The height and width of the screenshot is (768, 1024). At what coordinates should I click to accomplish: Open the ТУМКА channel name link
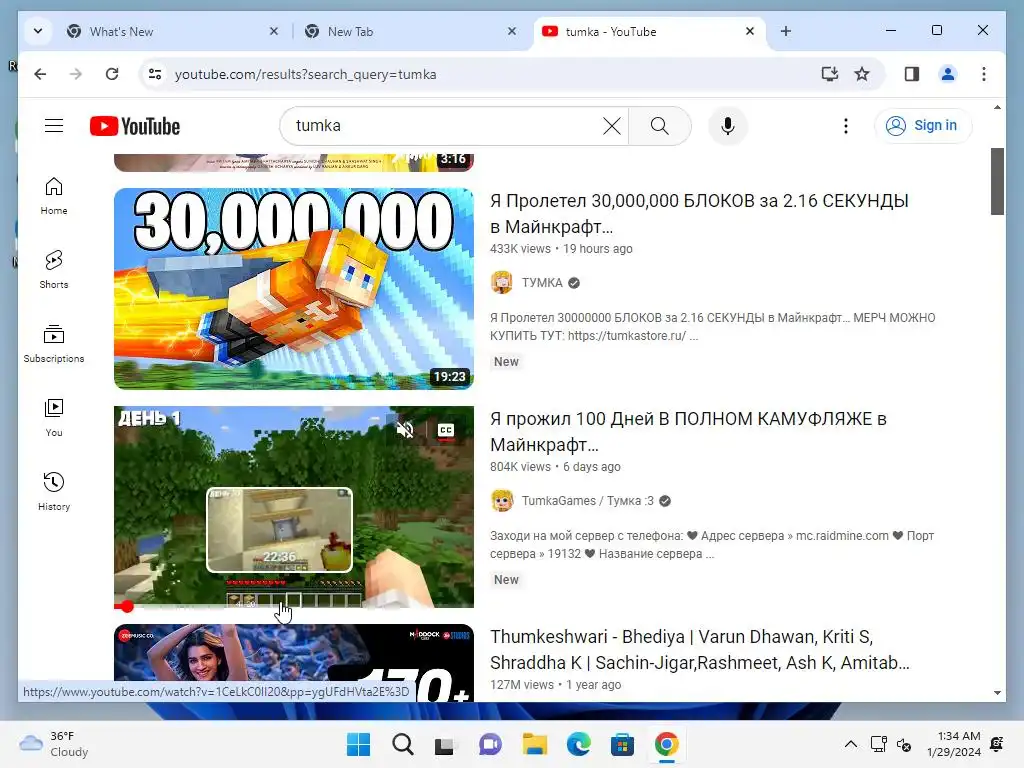(541, 283)
